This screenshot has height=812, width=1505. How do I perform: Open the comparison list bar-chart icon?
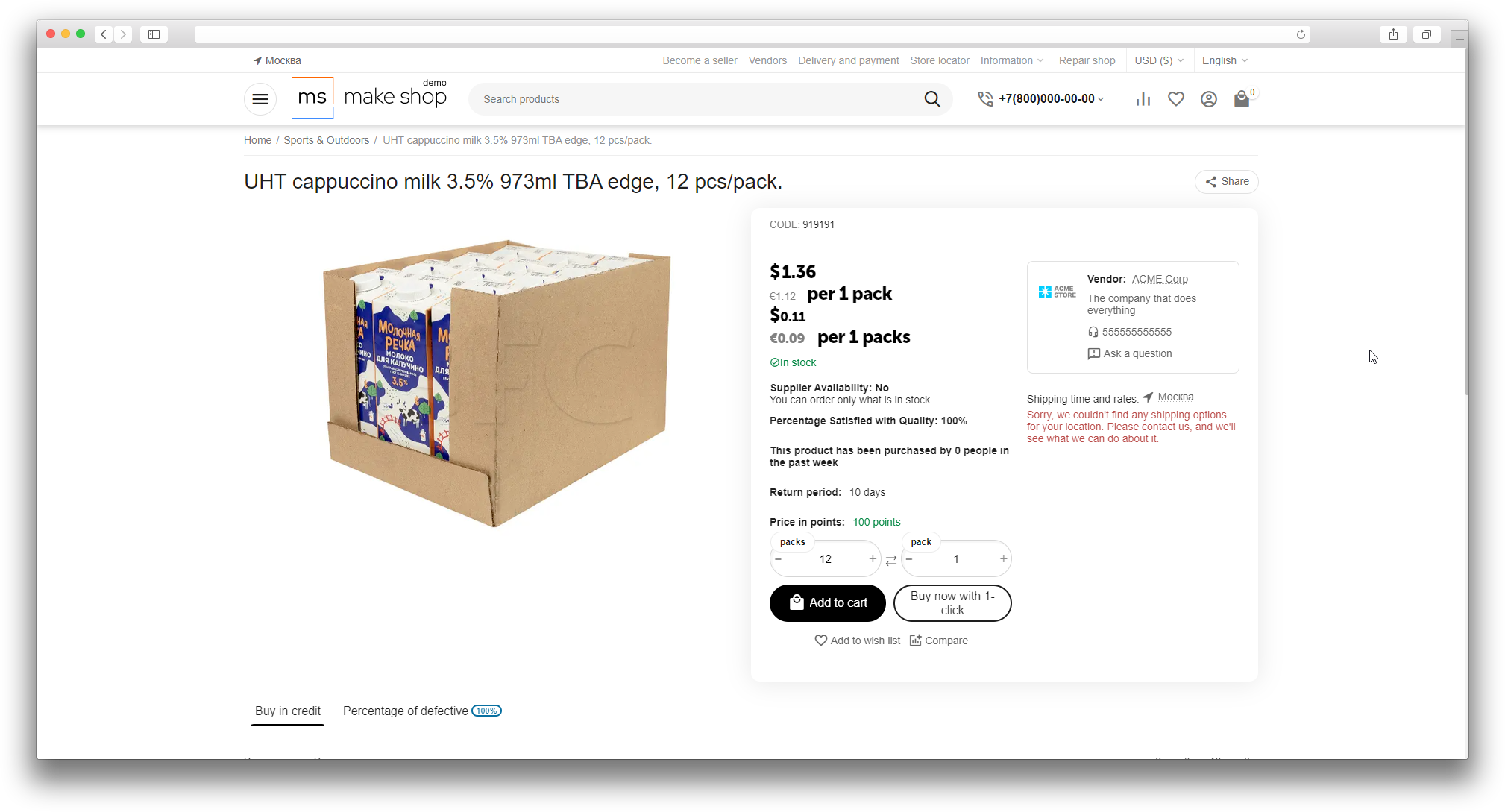point(1143,99)
